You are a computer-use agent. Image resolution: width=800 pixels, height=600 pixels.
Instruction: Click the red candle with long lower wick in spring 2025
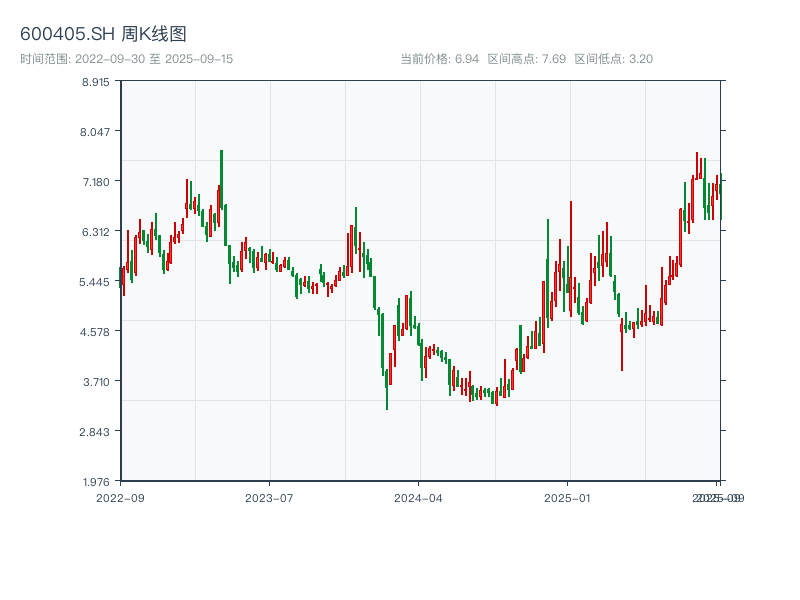(622, 344)
